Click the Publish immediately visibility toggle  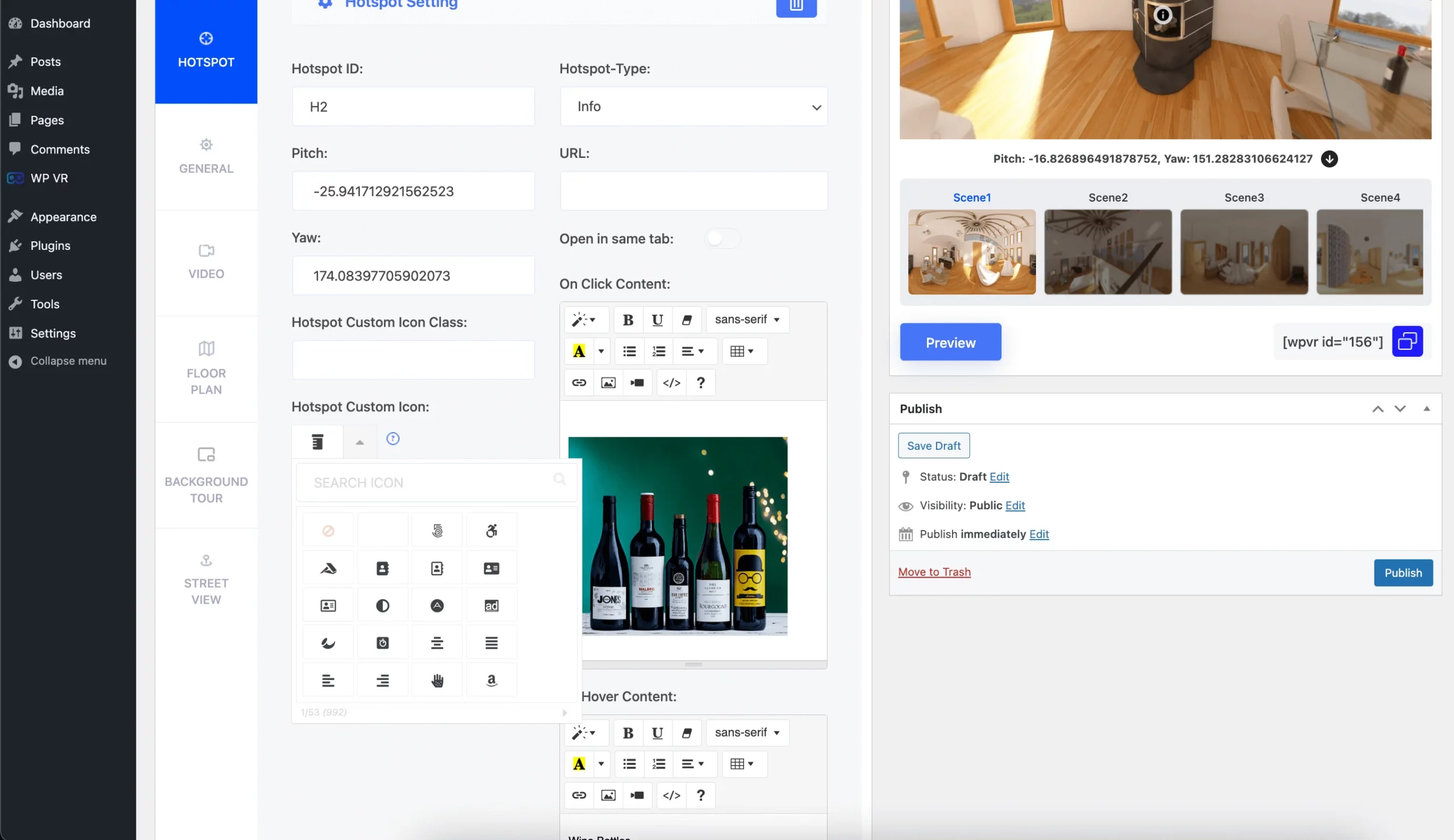[1038, 533]
